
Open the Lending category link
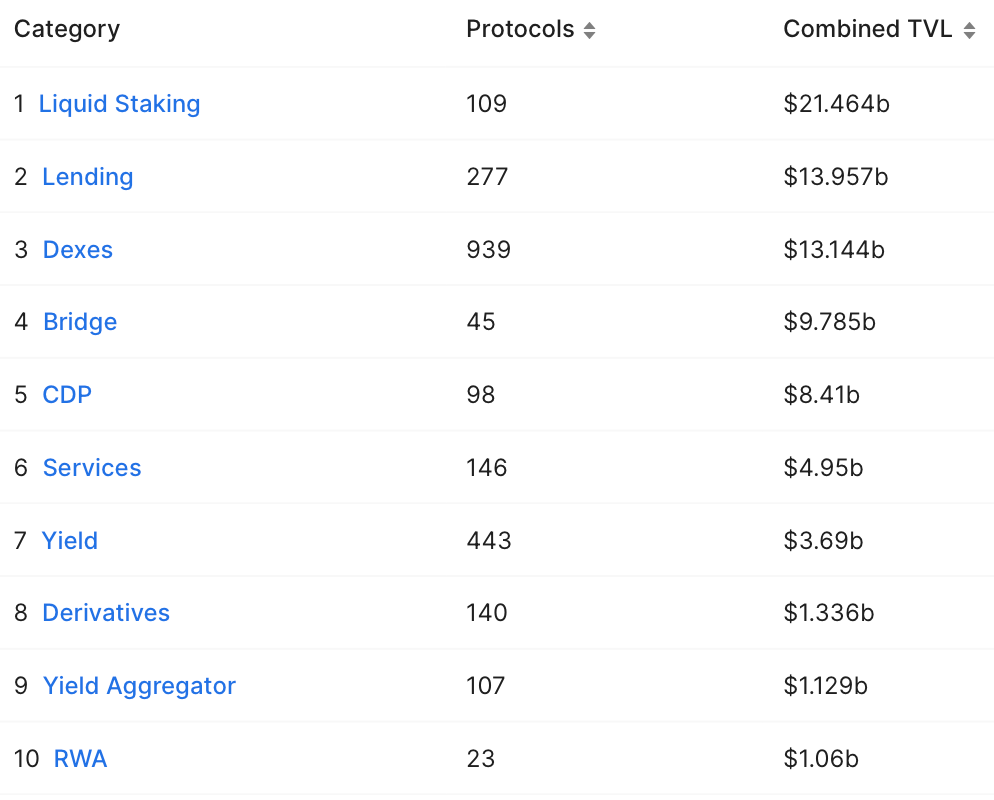[87, 177]
